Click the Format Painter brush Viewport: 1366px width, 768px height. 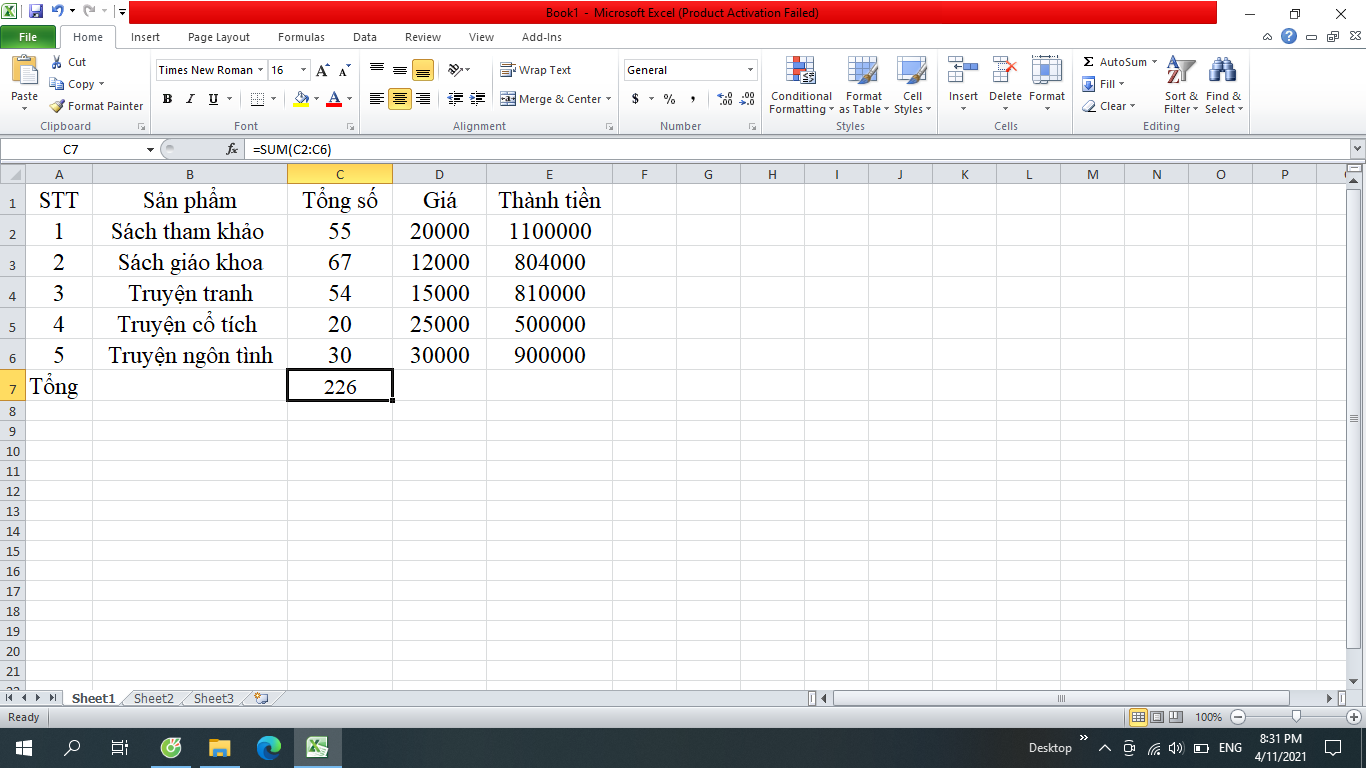57,106
